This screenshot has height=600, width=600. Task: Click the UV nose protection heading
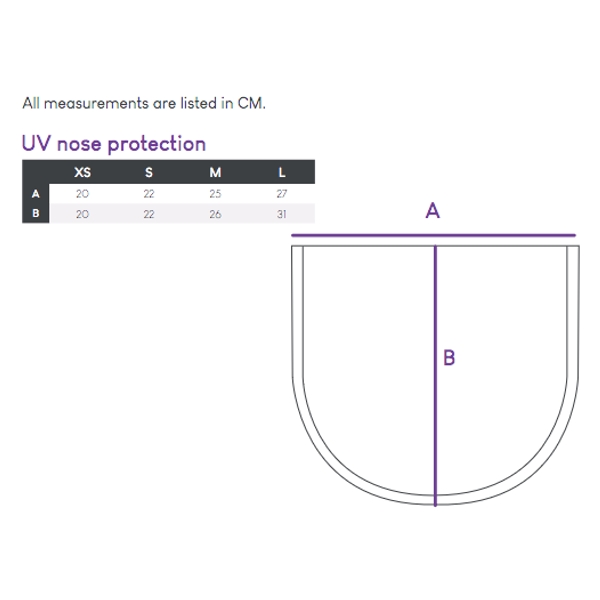[114, 144]
